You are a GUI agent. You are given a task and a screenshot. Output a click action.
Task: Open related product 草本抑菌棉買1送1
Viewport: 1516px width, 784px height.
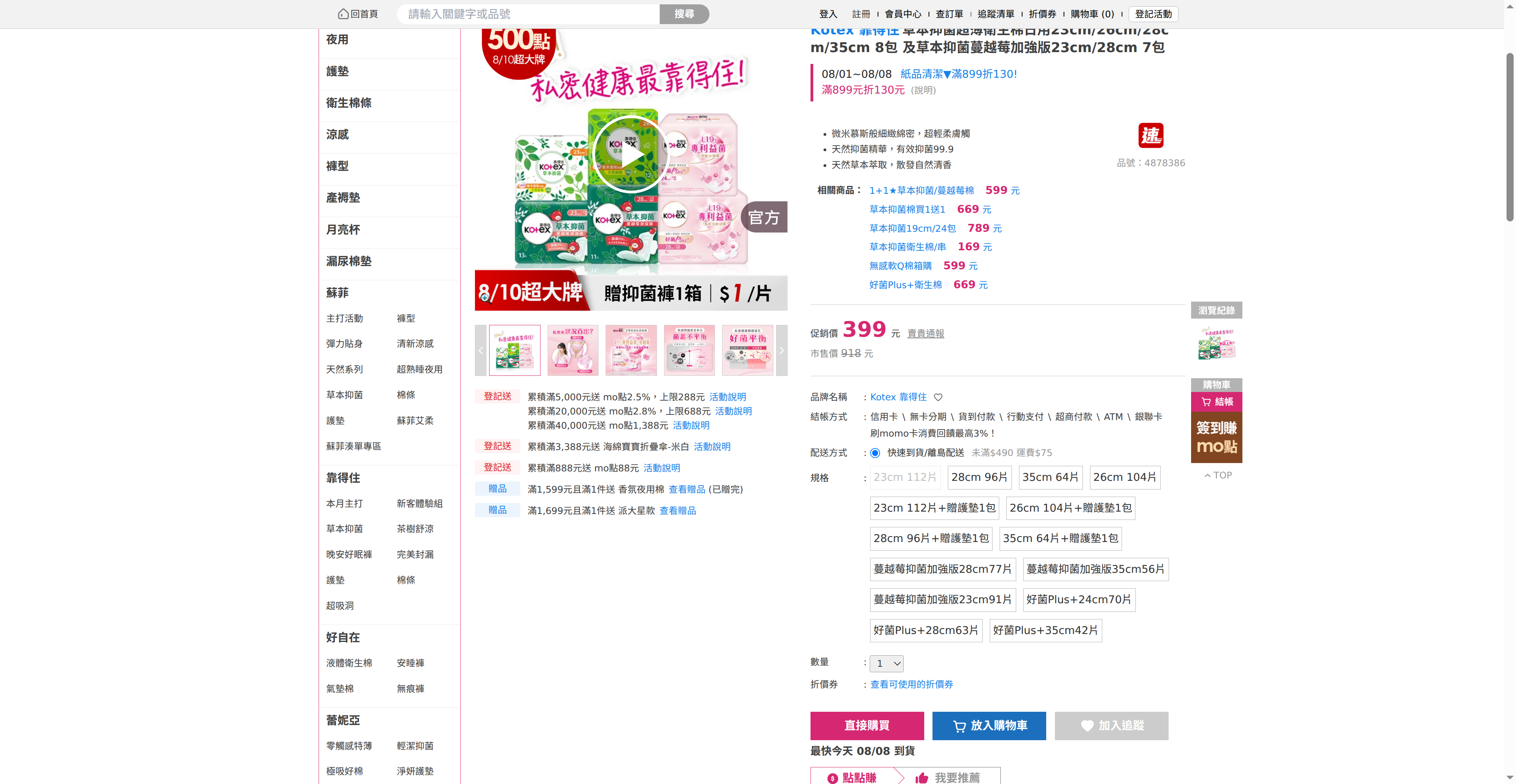pos(908,210)
